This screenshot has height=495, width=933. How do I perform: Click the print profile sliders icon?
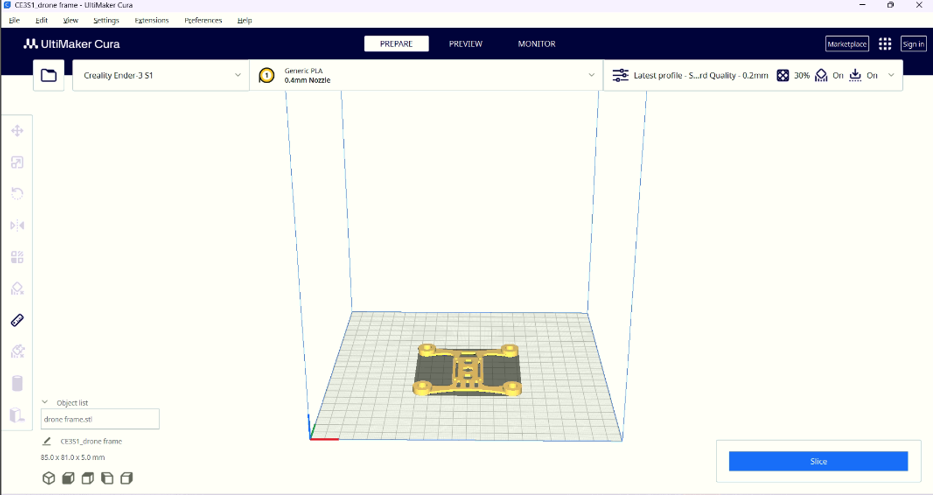click(620, 76)
